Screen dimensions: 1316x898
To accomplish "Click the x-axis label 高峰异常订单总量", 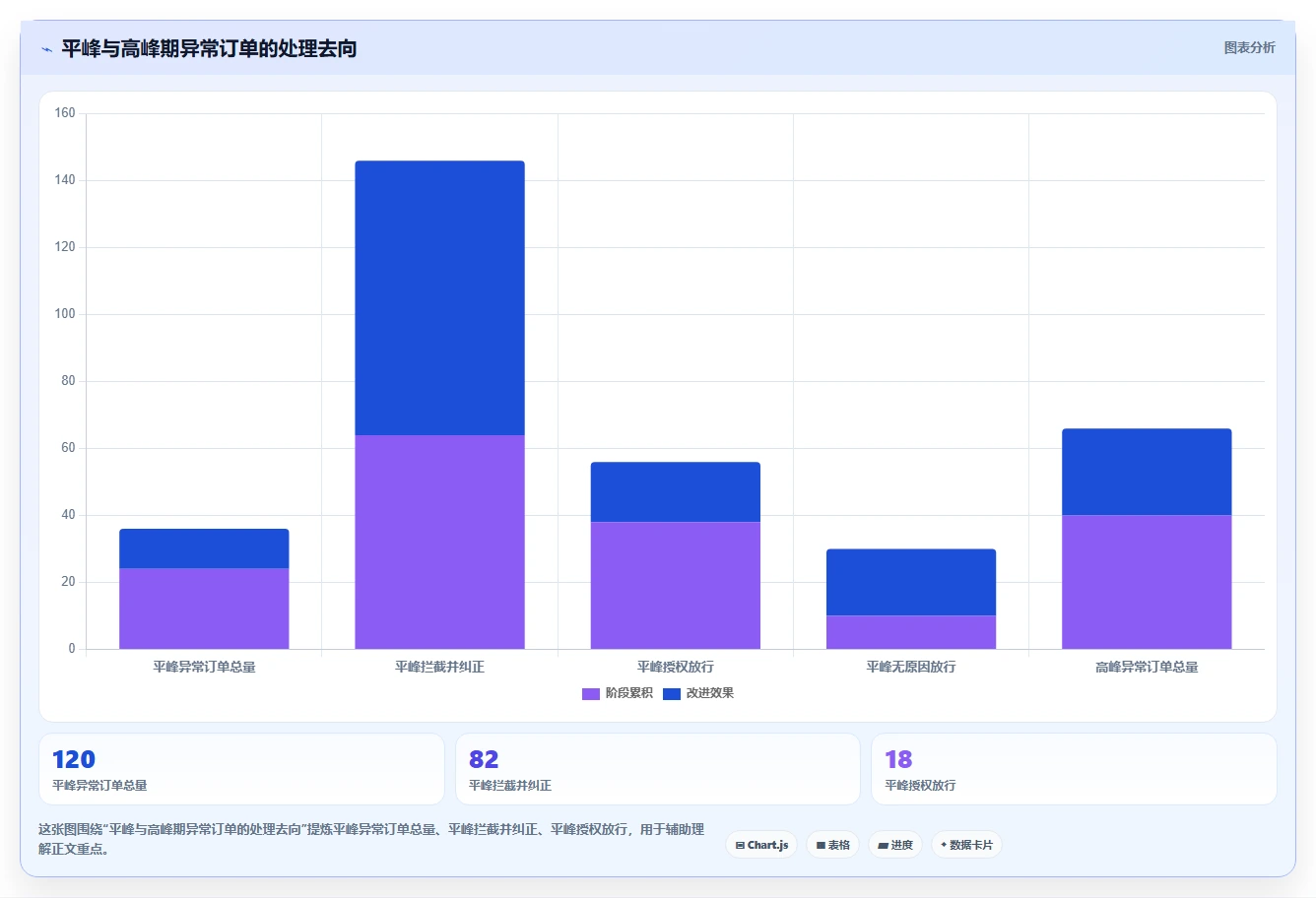I will pos(1147,667).
